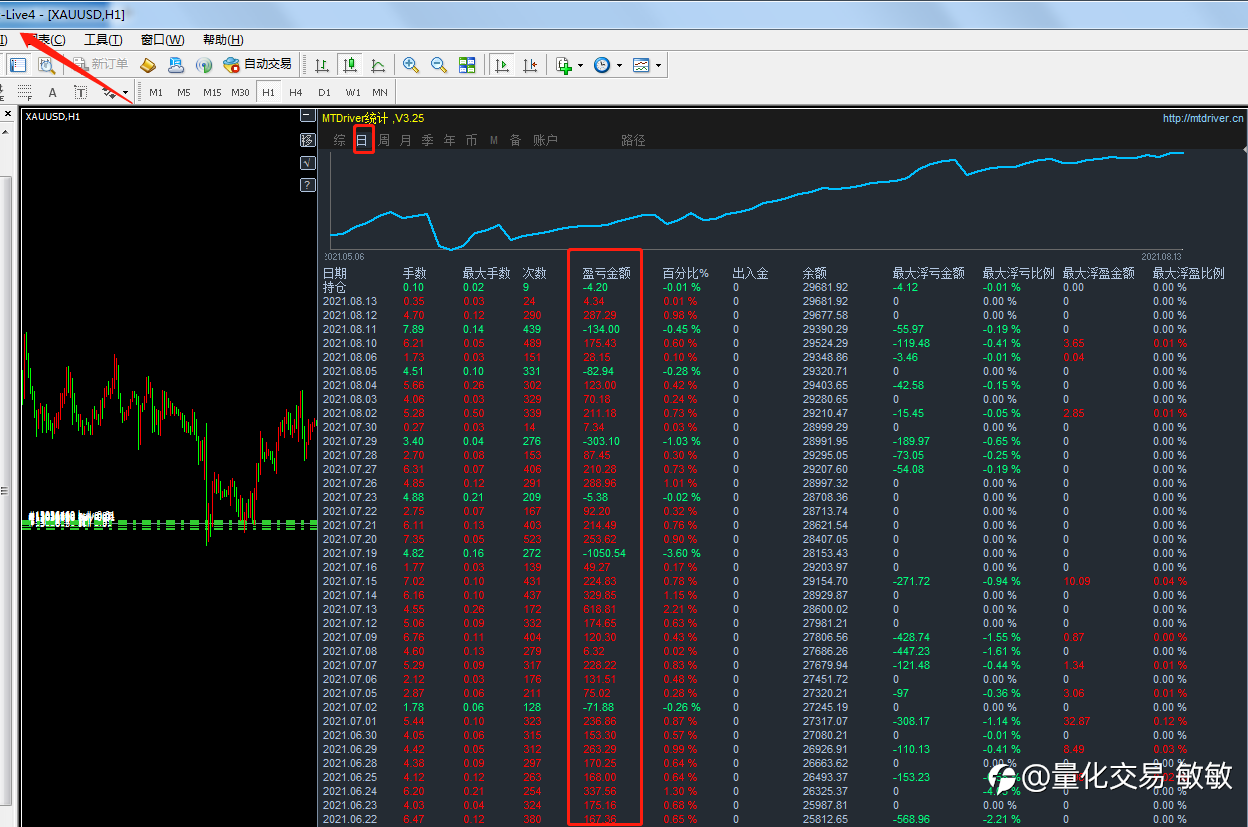
Task: Click the 2021.07.19 row in statistics table
Action: (349, 553)
